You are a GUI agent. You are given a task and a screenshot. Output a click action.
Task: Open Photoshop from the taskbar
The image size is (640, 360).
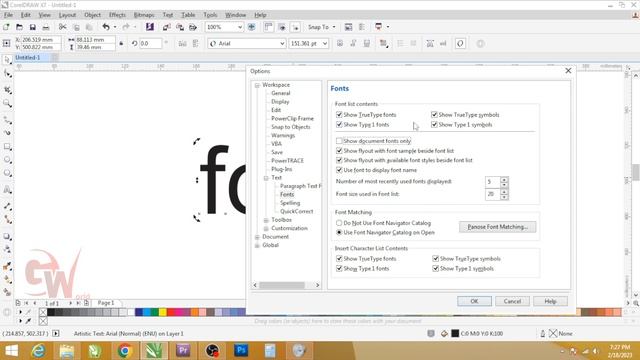241,351
